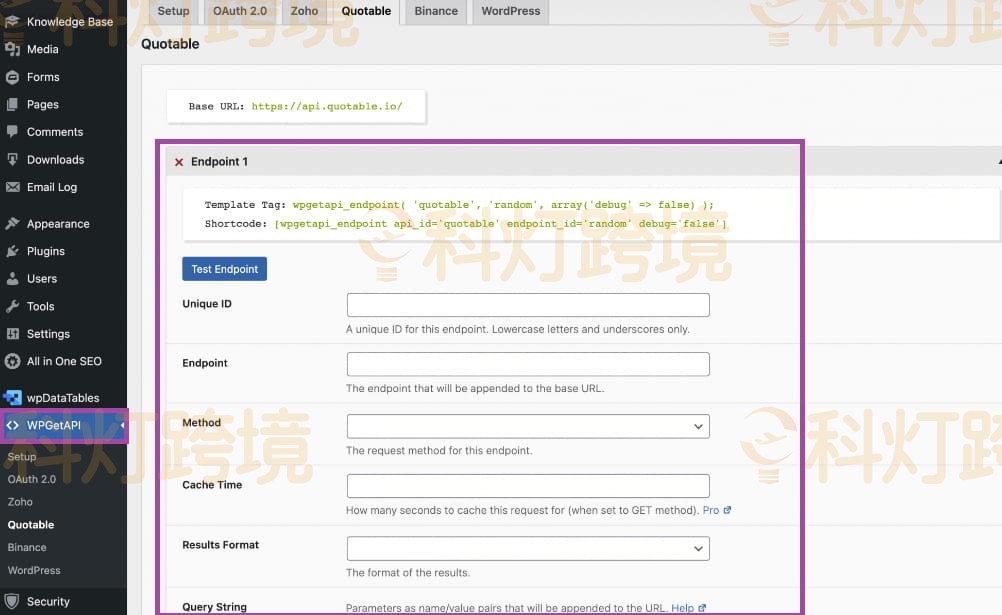Open the Help link for Query String
Image resolution: width=1002 pixels, height=615 pixels.
point(682,608)
